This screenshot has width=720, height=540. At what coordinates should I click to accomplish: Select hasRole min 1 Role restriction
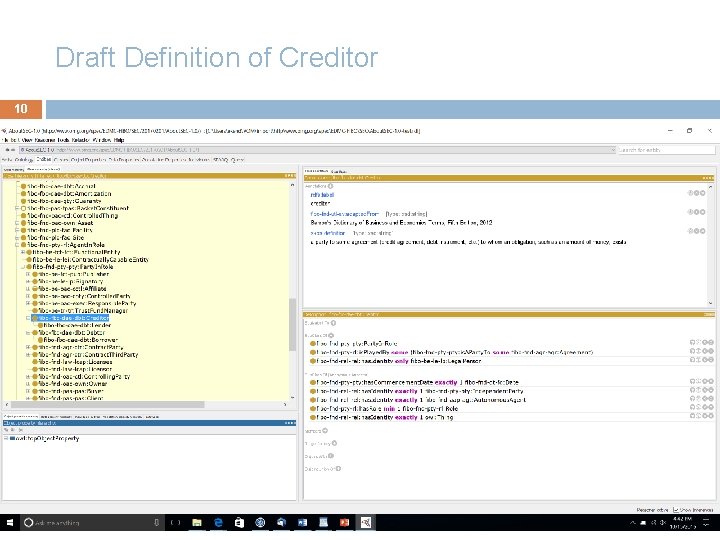tap(387, 408)
